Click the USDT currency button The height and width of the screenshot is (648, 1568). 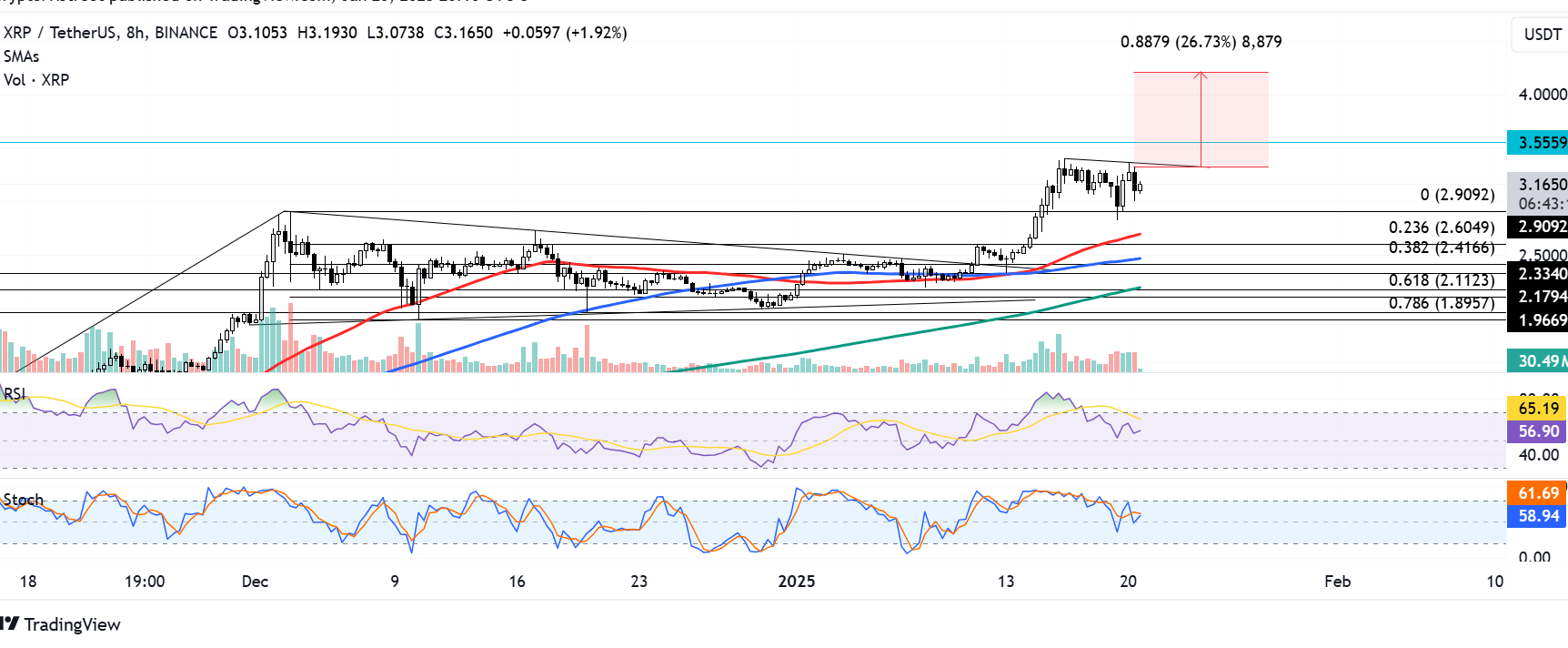(x=1543, y=35)
